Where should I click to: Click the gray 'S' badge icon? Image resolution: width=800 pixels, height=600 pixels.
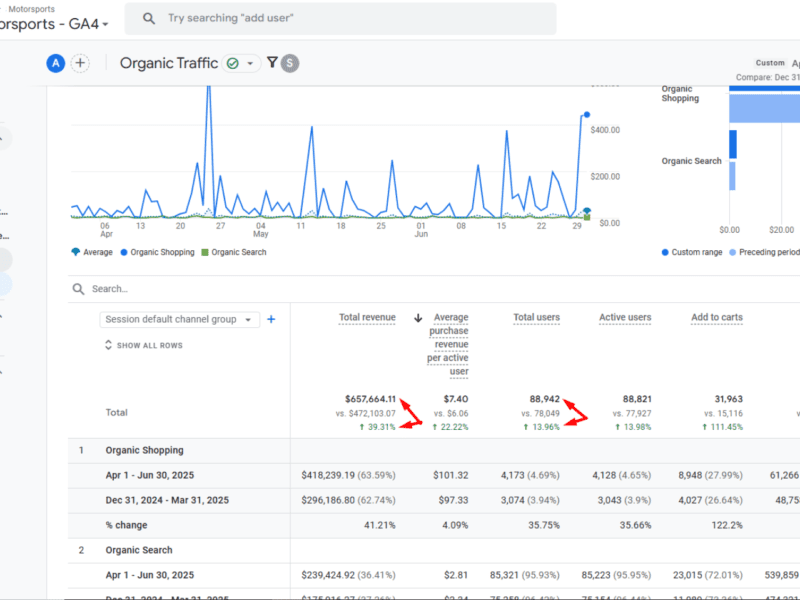(289, 63)
